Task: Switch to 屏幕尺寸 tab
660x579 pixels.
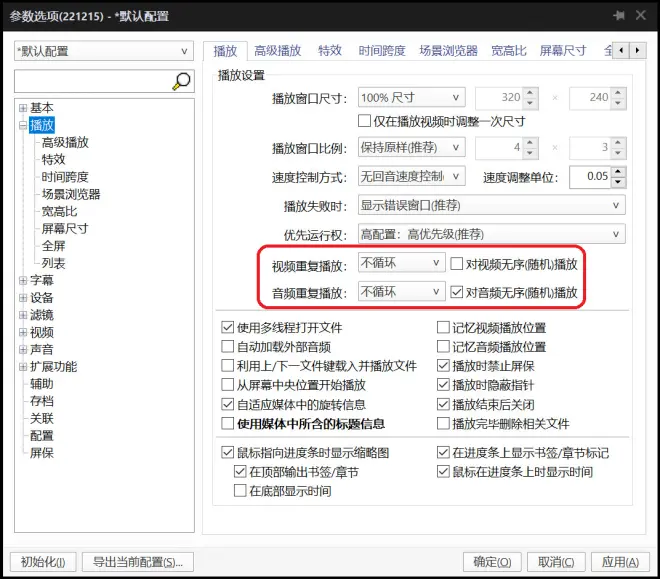Action: (x=563, y=51)
